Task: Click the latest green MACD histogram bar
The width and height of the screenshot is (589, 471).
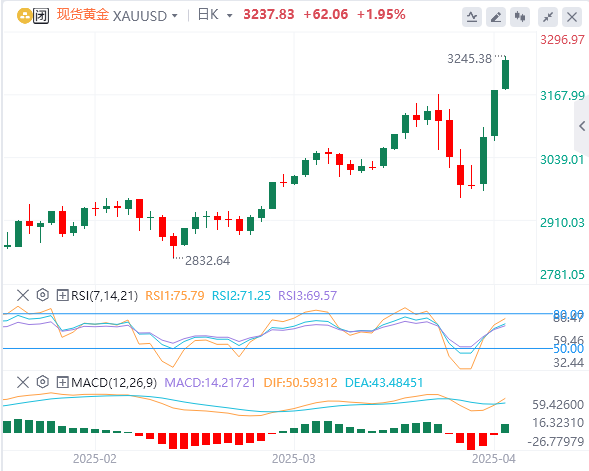Action: 505,429
